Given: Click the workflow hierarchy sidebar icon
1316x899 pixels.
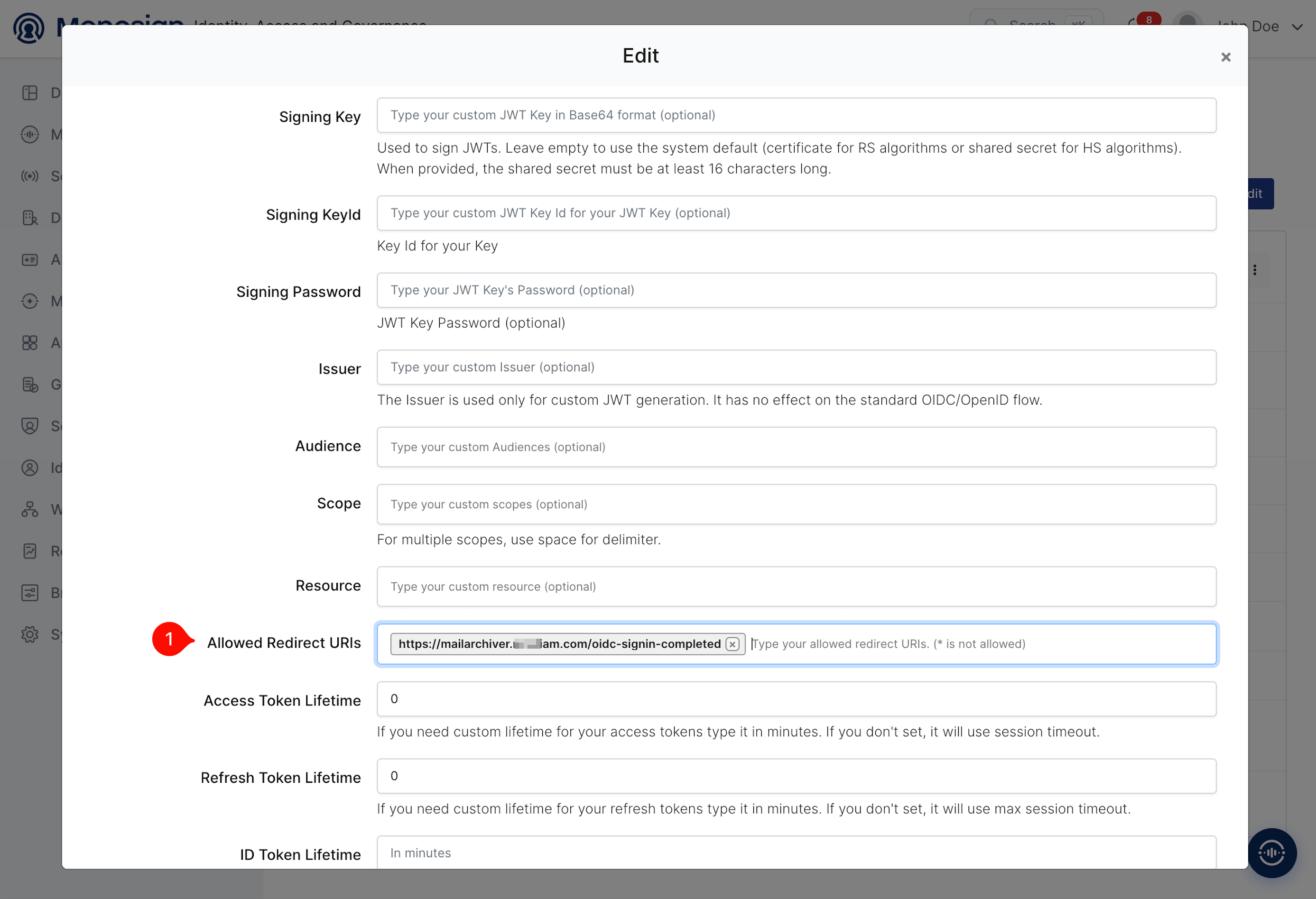Looking at the screenshot, I should coord(30,510).
